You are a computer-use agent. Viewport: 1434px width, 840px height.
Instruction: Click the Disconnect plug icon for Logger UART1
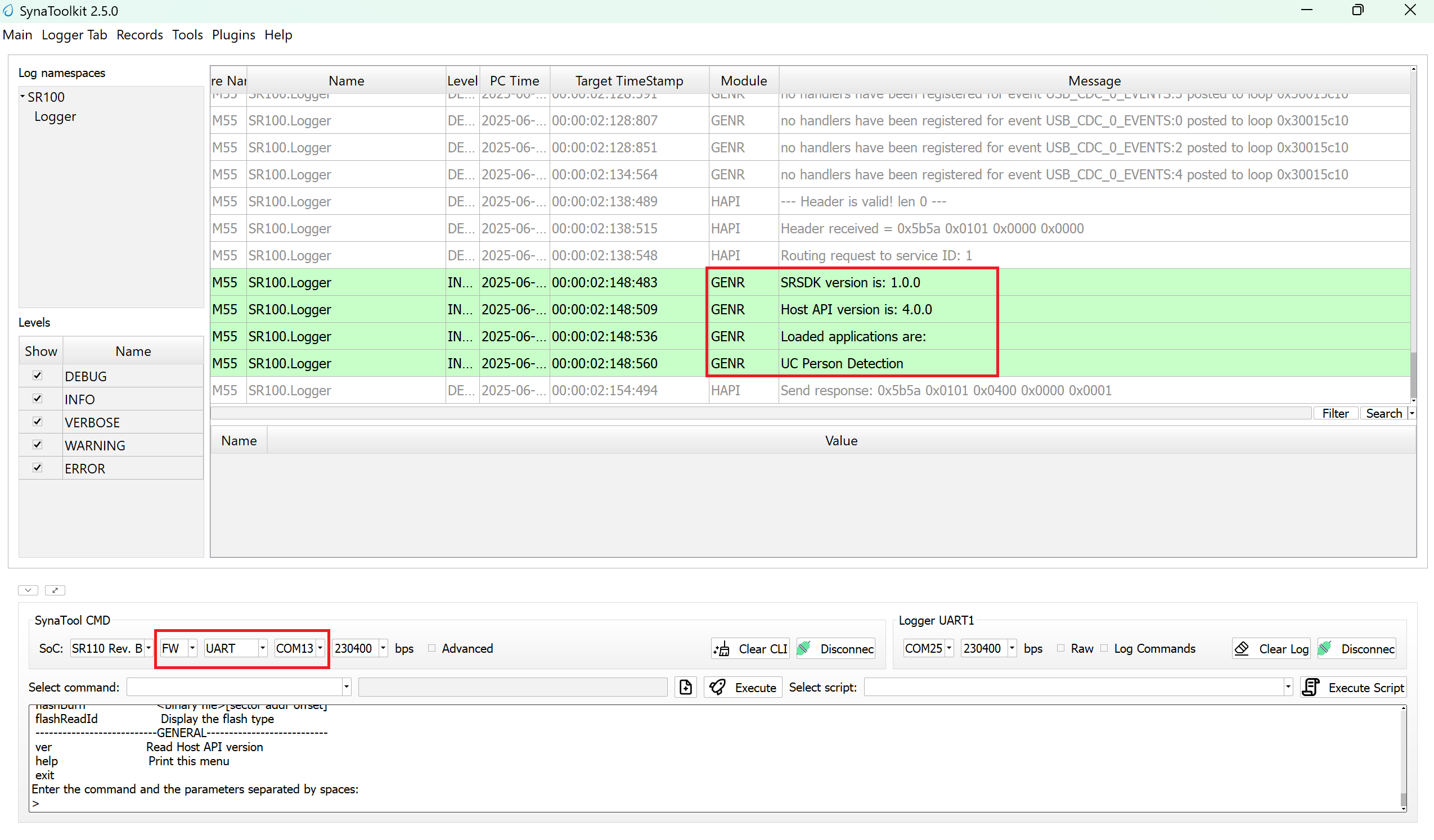pos(1324,648)
